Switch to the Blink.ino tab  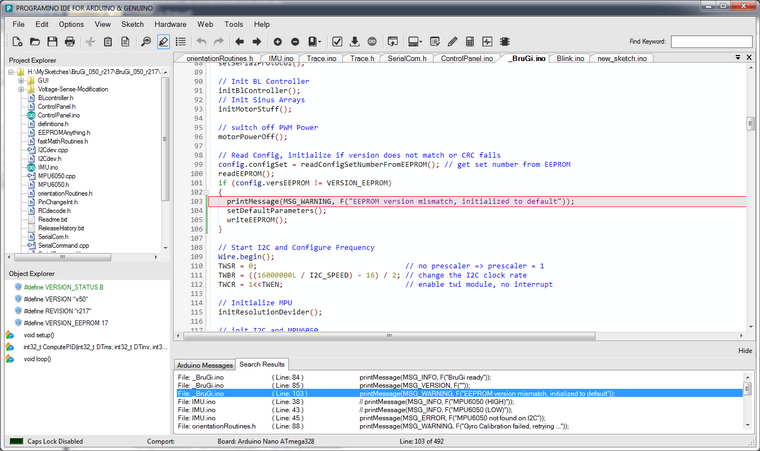point(570,58)
